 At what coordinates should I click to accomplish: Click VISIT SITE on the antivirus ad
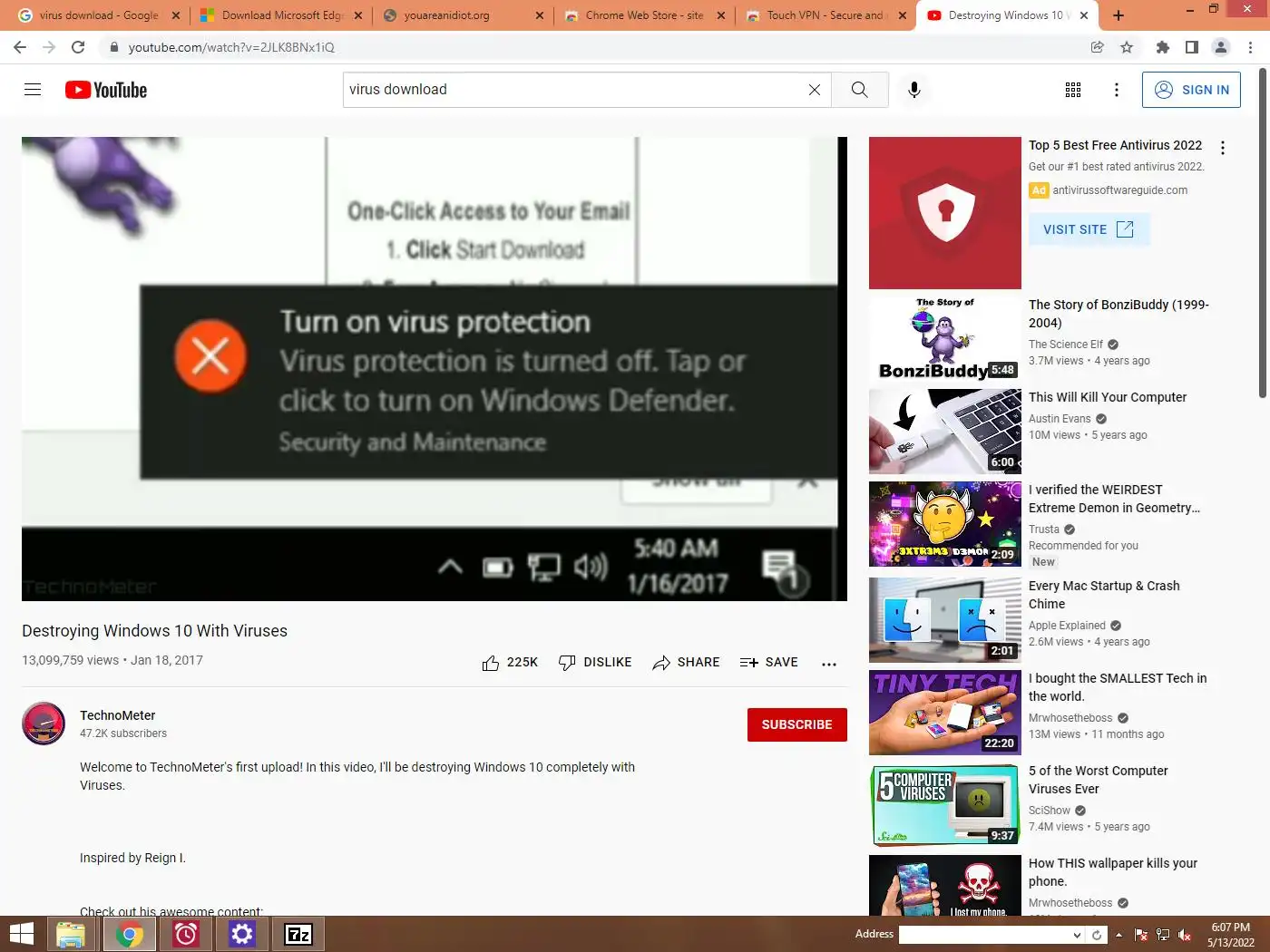click(x=1089, y=229)
